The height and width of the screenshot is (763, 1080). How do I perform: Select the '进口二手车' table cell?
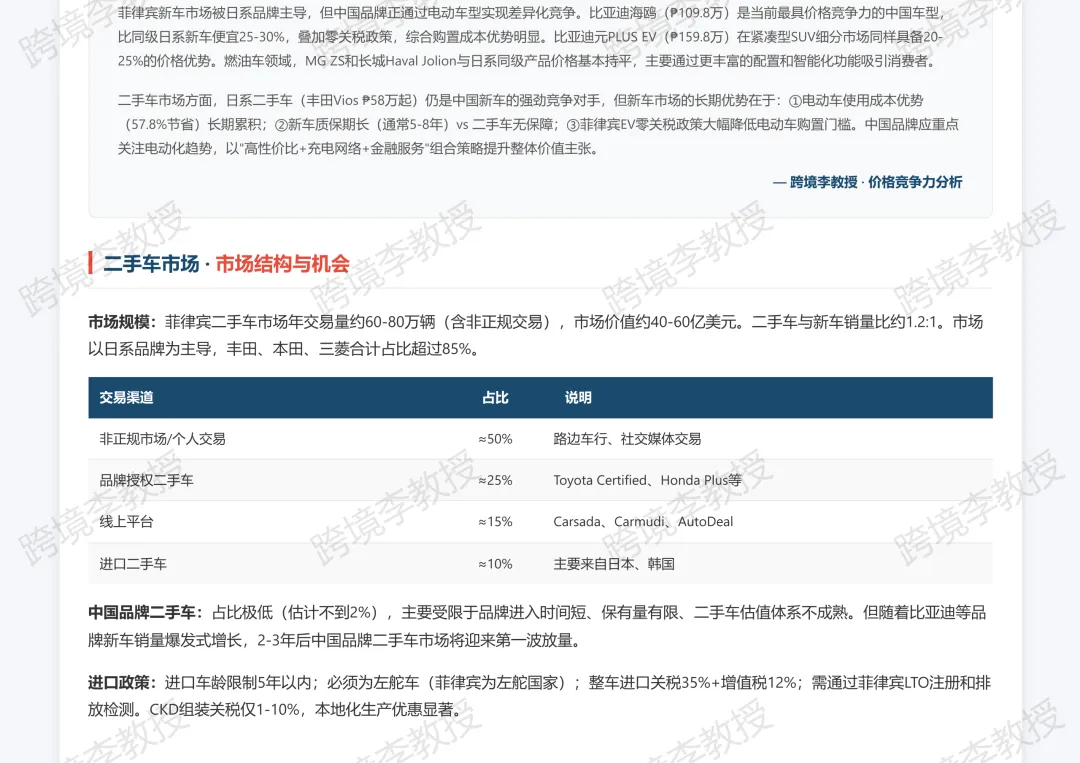tap(133, 563)
